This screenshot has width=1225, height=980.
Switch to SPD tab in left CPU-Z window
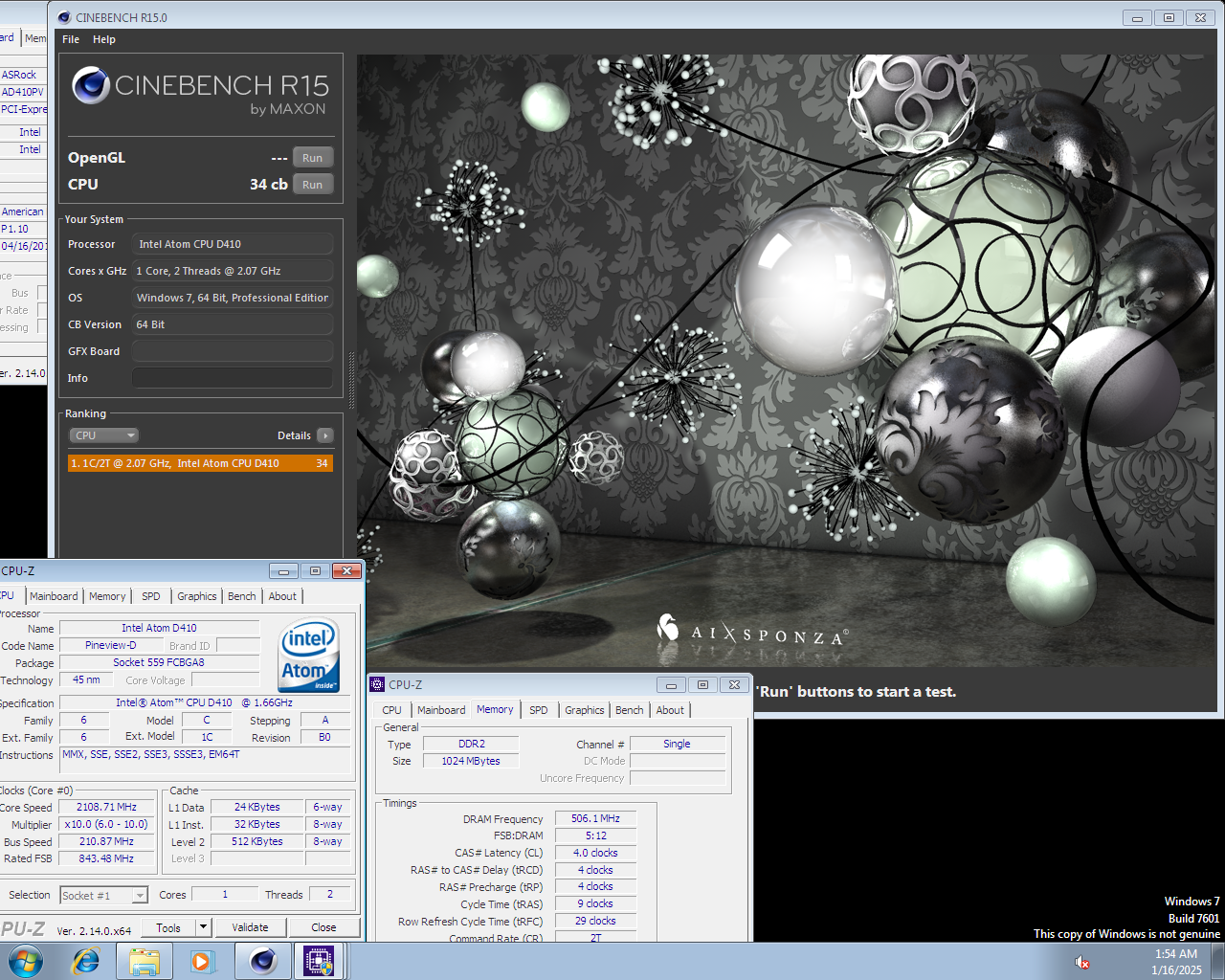coord(151,596)
